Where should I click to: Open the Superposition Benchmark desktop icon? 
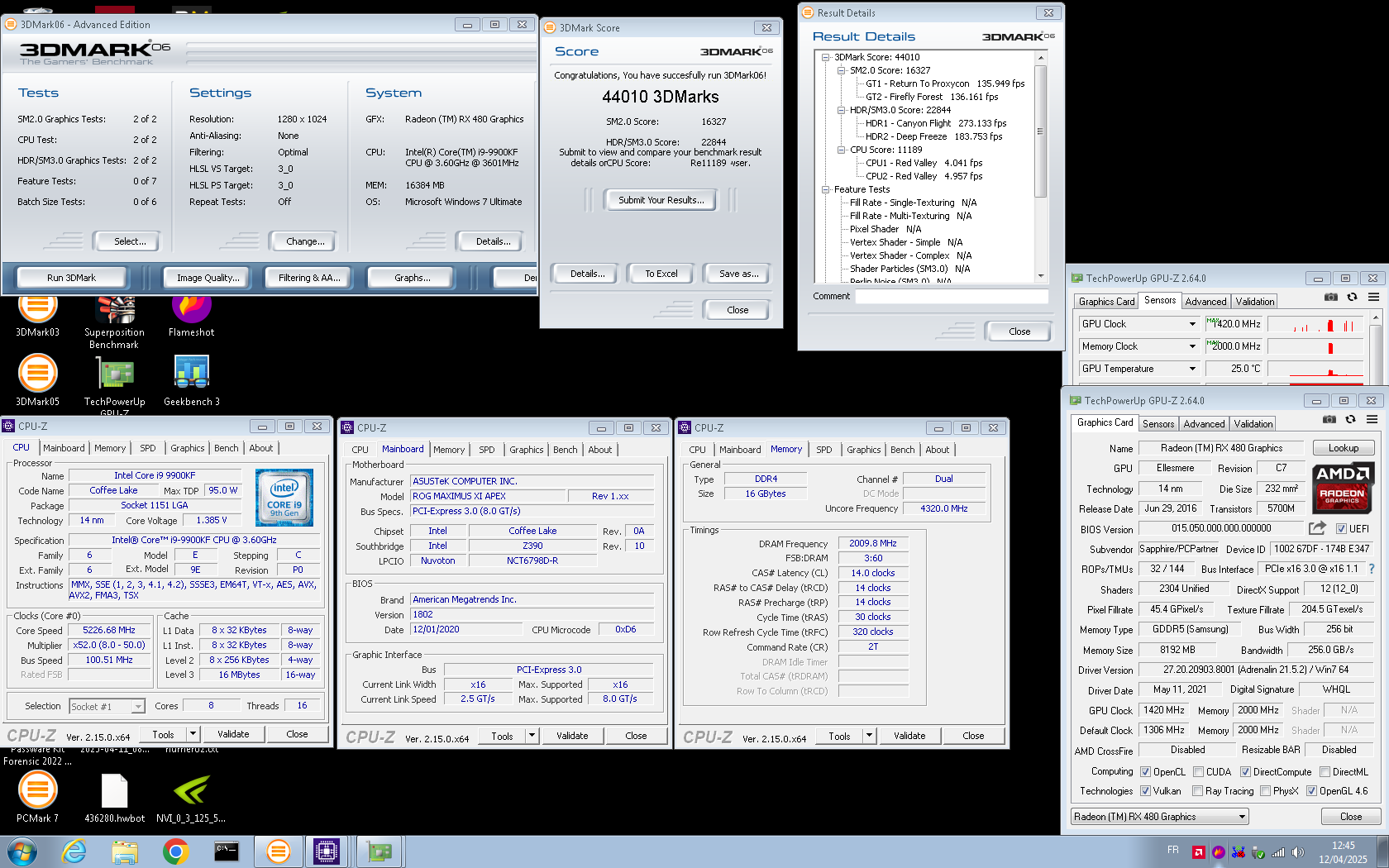point(114,322)
